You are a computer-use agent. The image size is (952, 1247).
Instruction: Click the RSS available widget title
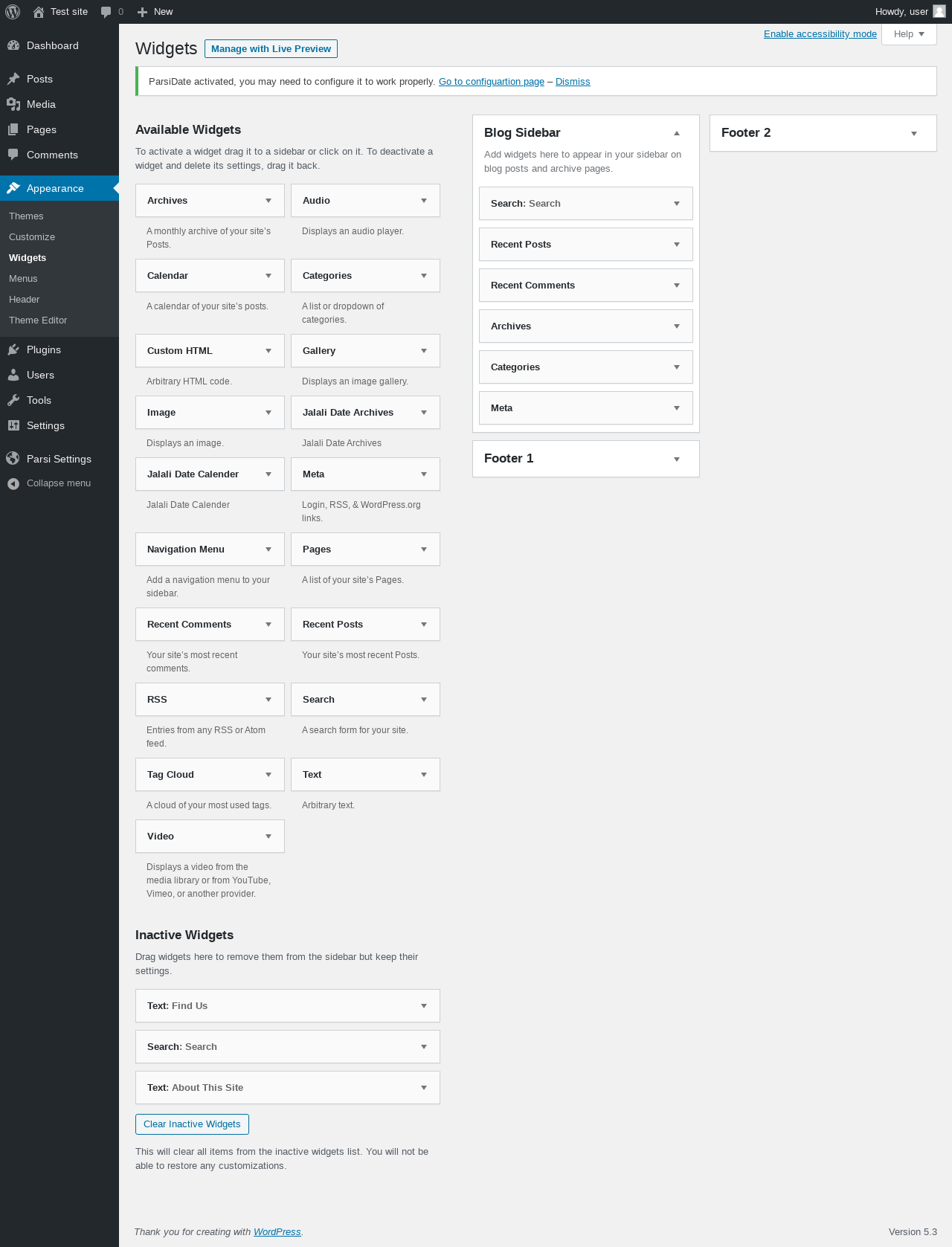tap(157, 700)
